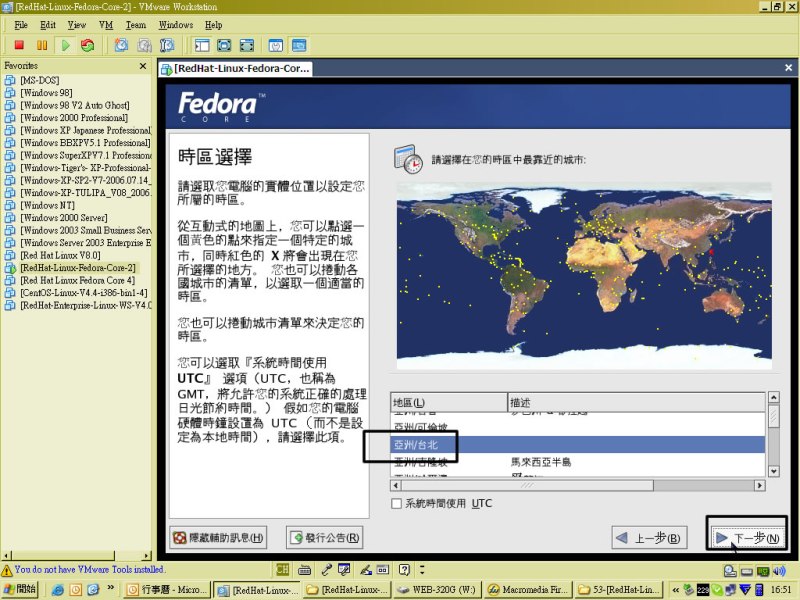Select [Windows NT] in Favorites

tap(47, 205)
